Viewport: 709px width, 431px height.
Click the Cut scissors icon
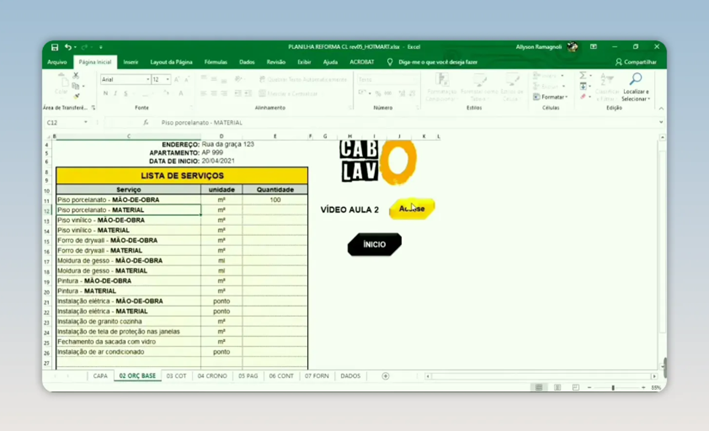click(x=76, y=76)
